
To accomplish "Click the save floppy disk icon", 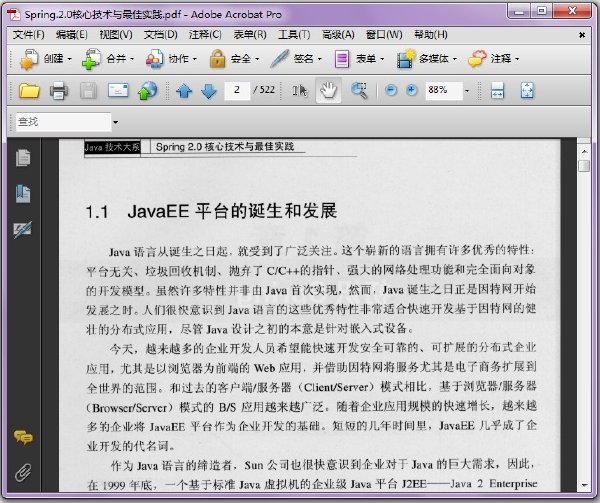I will click(x=88, y=91).
